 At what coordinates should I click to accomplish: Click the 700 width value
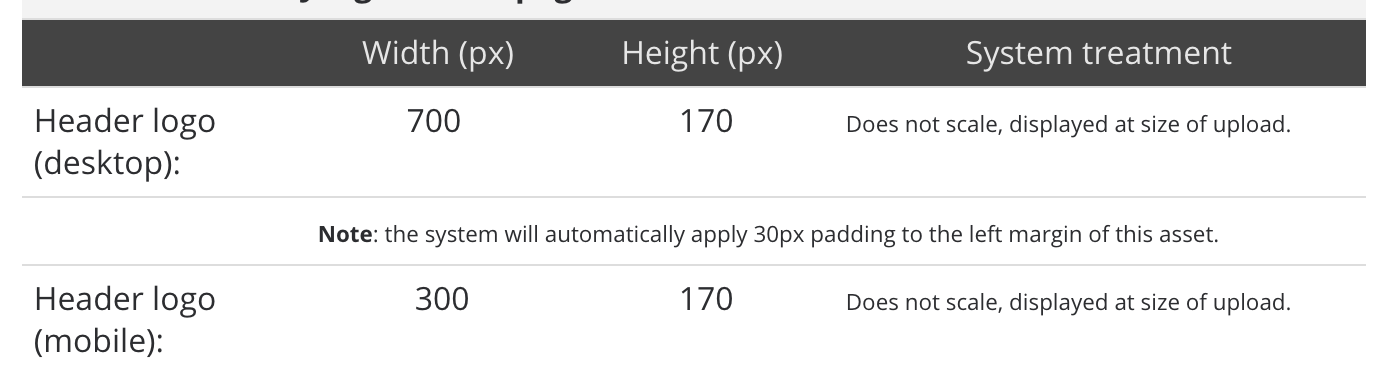(x=434, y=122)
